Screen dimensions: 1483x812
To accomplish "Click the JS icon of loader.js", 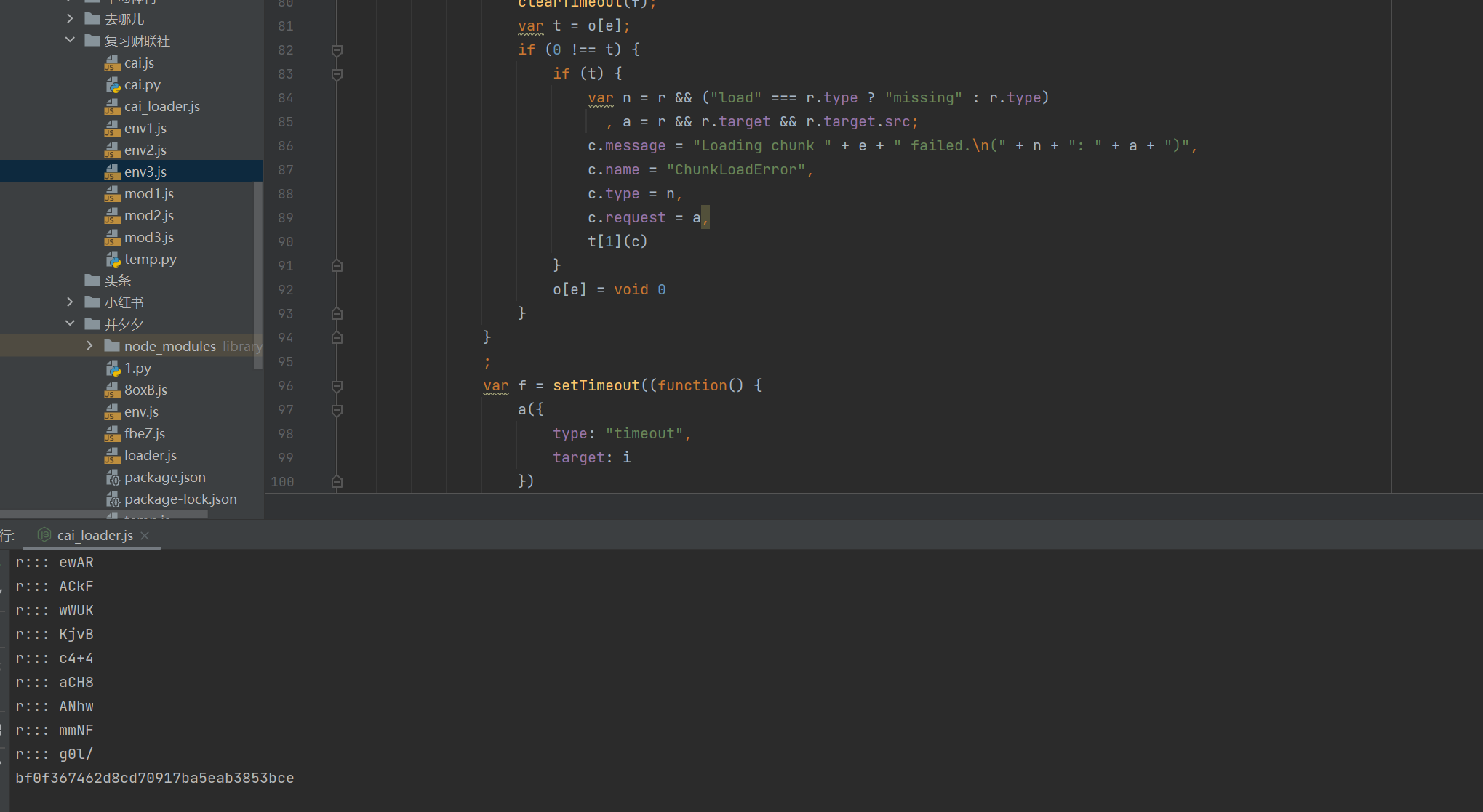I will tap(112, 456).
